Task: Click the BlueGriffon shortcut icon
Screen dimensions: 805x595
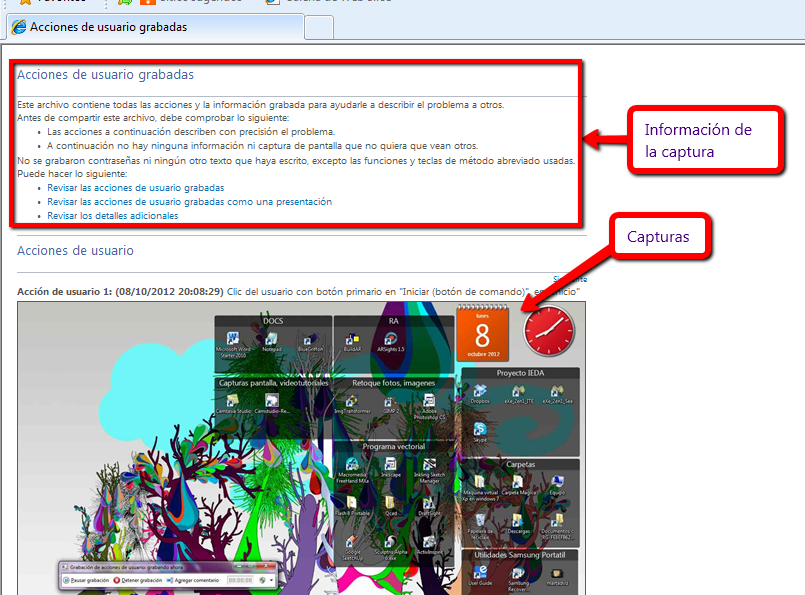Action: click(x=310, y=340)
